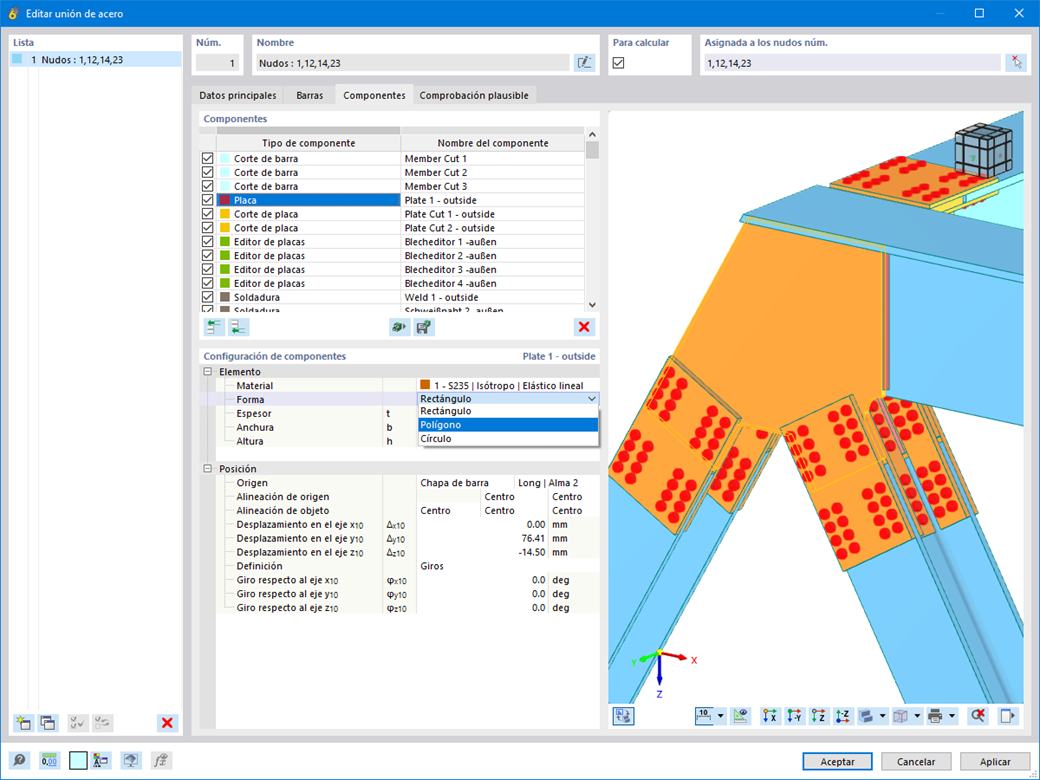Choose Polígono from the Forma dropdown
The height and width of the screenshot is (780, 1040).
coord(508,424)
